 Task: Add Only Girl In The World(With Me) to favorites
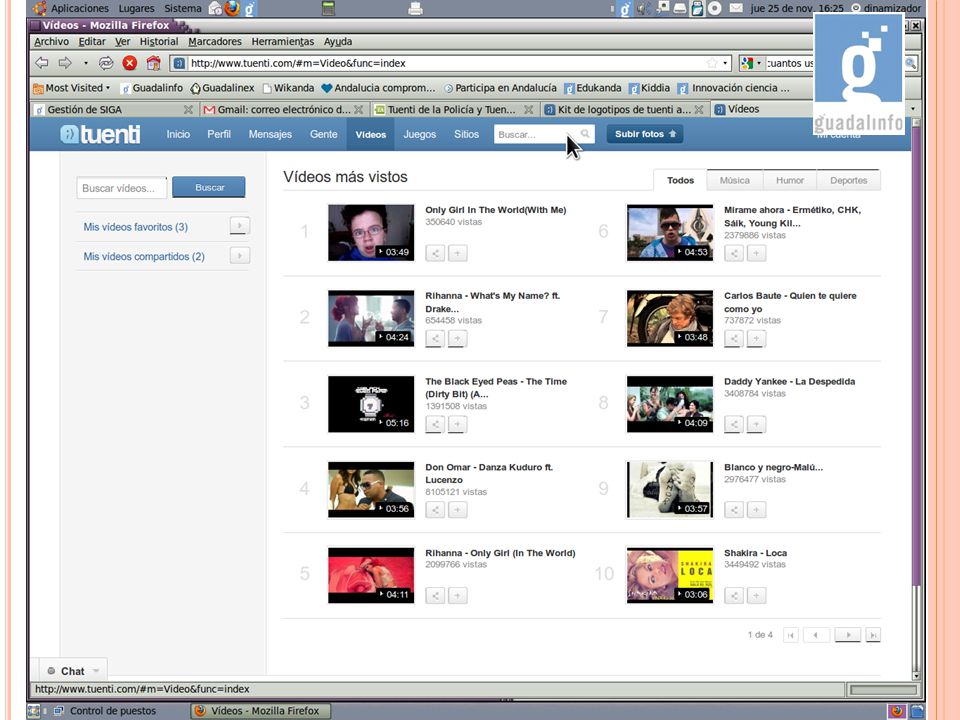(457, 253)
